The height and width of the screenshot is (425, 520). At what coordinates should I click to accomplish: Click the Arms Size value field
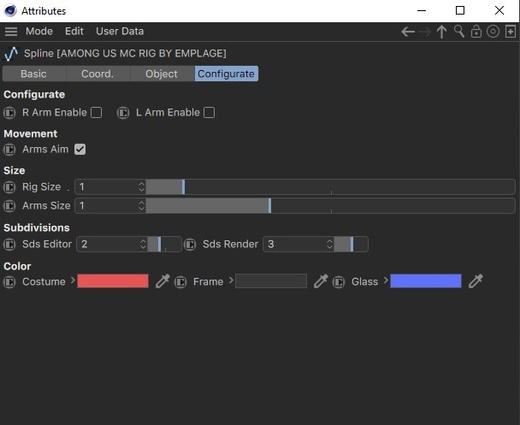(x=107, y=206)
